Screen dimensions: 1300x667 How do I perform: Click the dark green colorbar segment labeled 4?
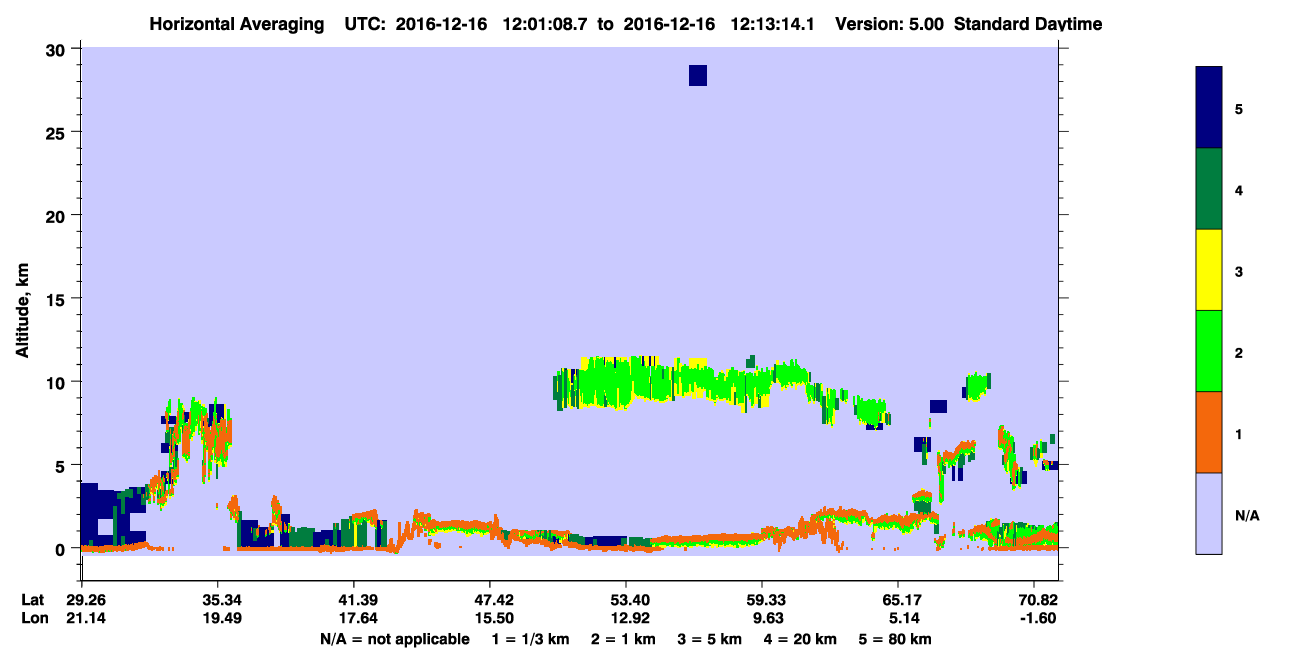(x=1209, y=189)
